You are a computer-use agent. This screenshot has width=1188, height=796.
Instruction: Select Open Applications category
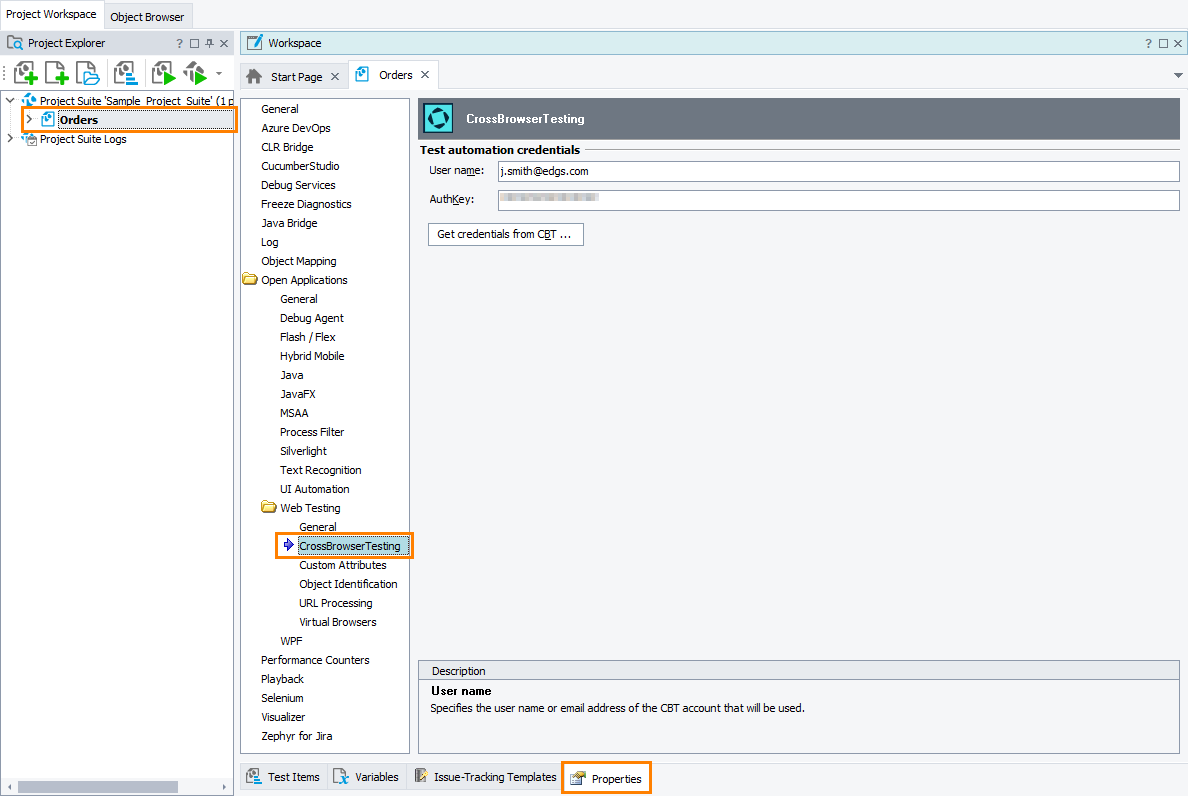click(x=304, y=279)
